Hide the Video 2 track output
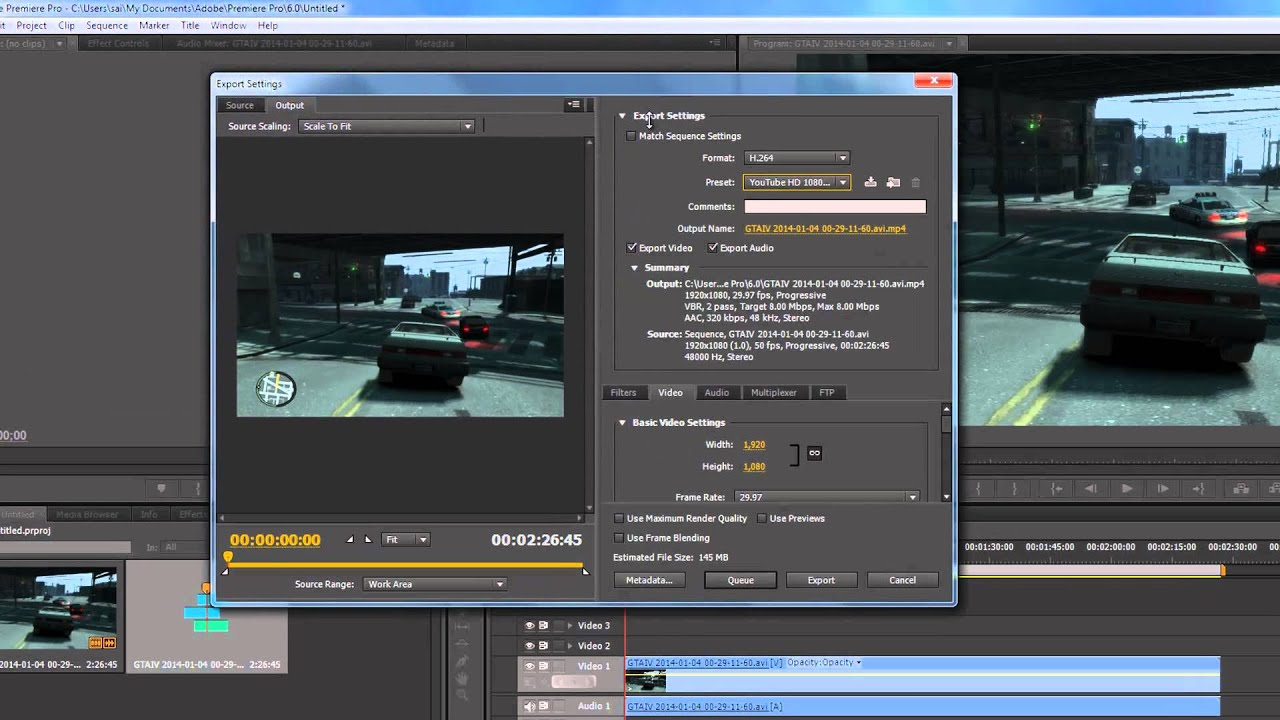 click(x=529, y=645)
